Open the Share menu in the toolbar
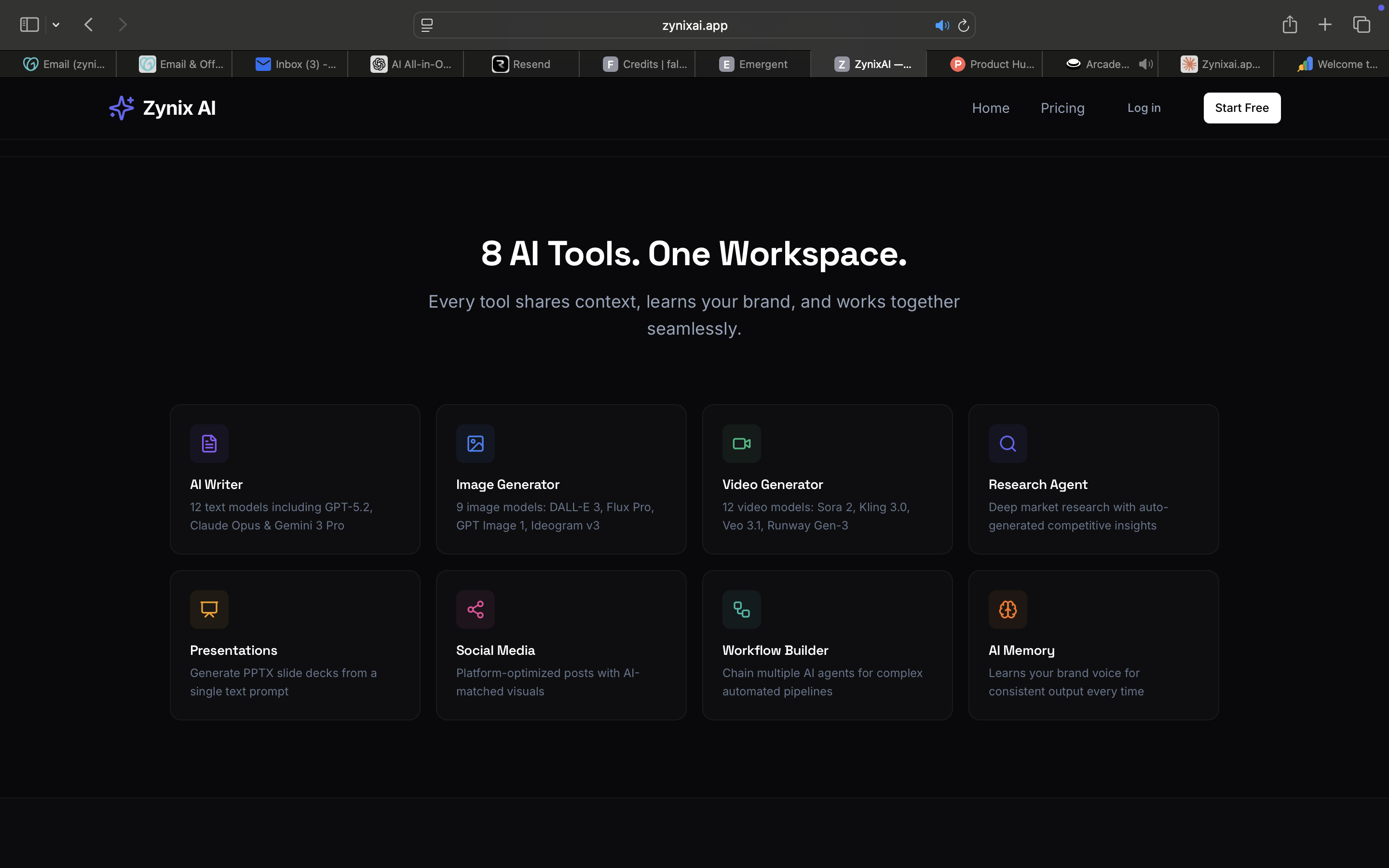This screenshot has height=868, width=1389. [x=1289, y=24]
